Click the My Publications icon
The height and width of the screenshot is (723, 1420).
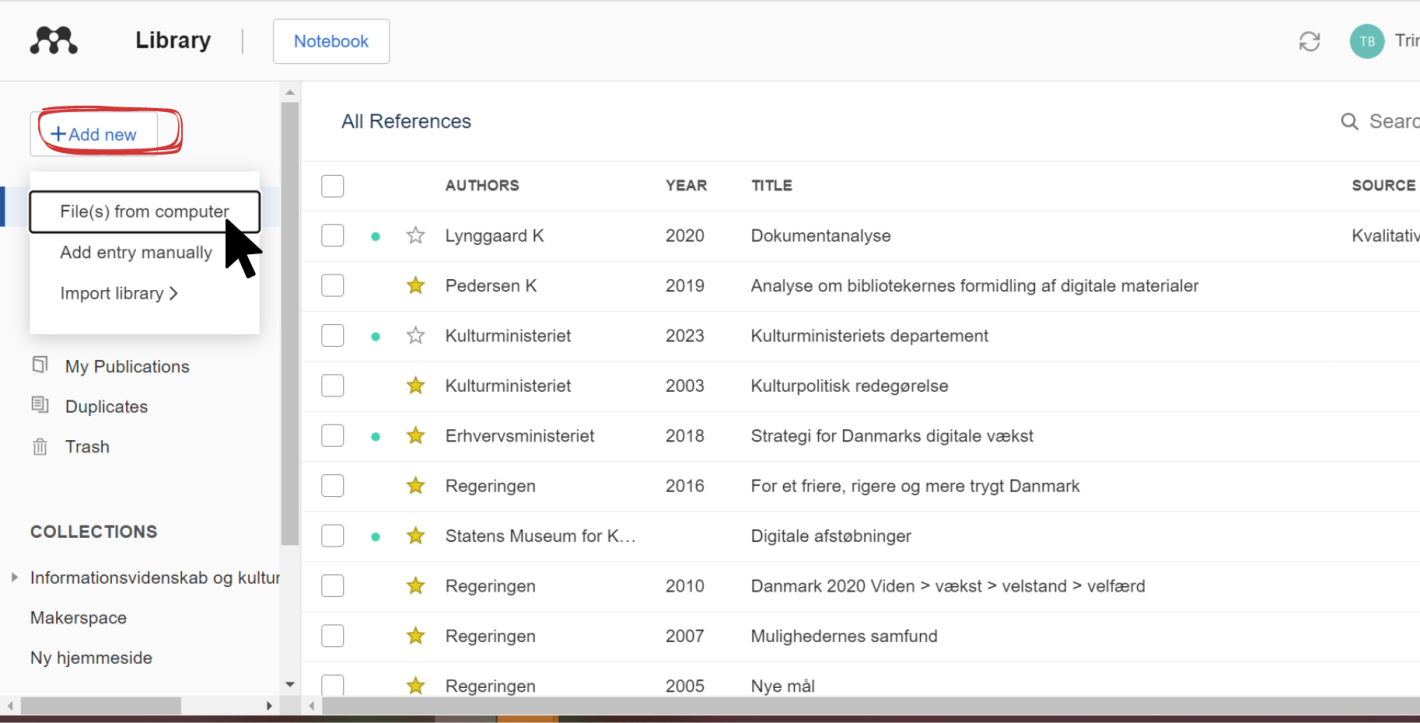pos(40,365)
